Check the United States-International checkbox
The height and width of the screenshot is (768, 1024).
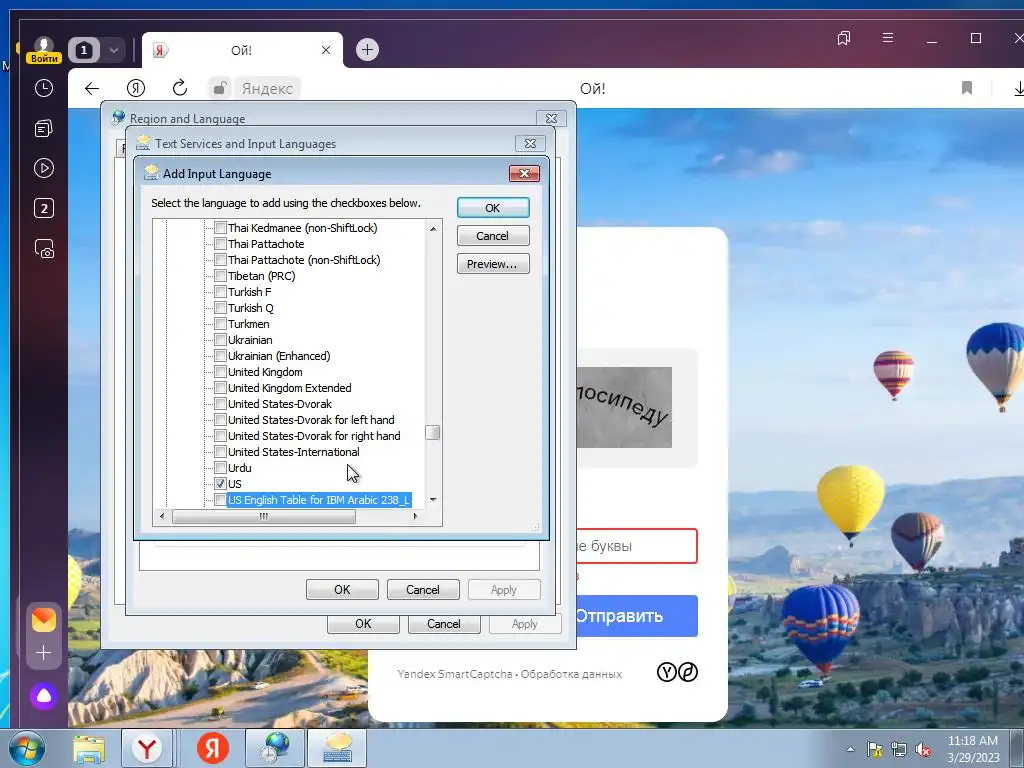(x=221, y=452)
